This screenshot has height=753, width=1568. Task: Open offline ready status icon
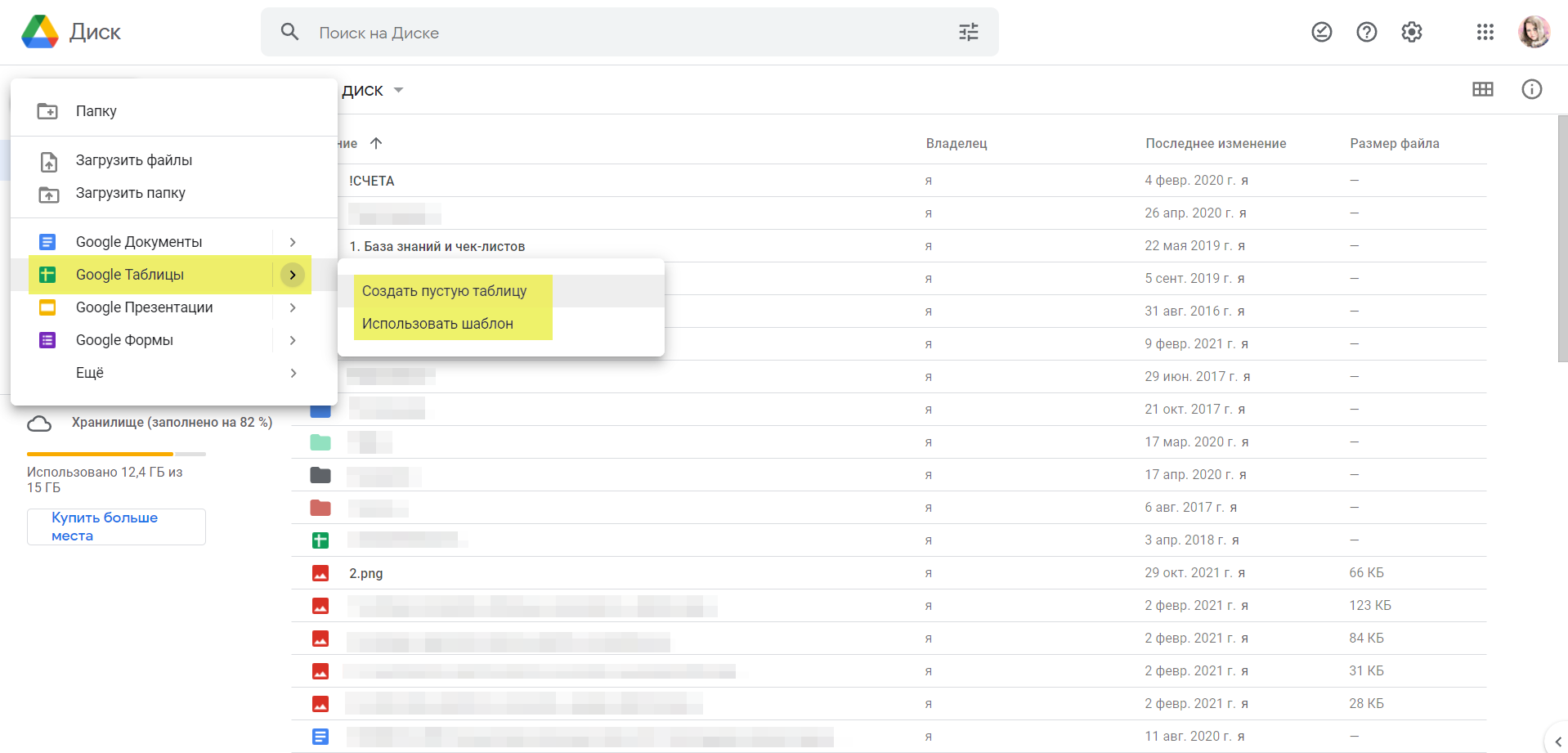pyautogui.click(x=1321, y=32)
